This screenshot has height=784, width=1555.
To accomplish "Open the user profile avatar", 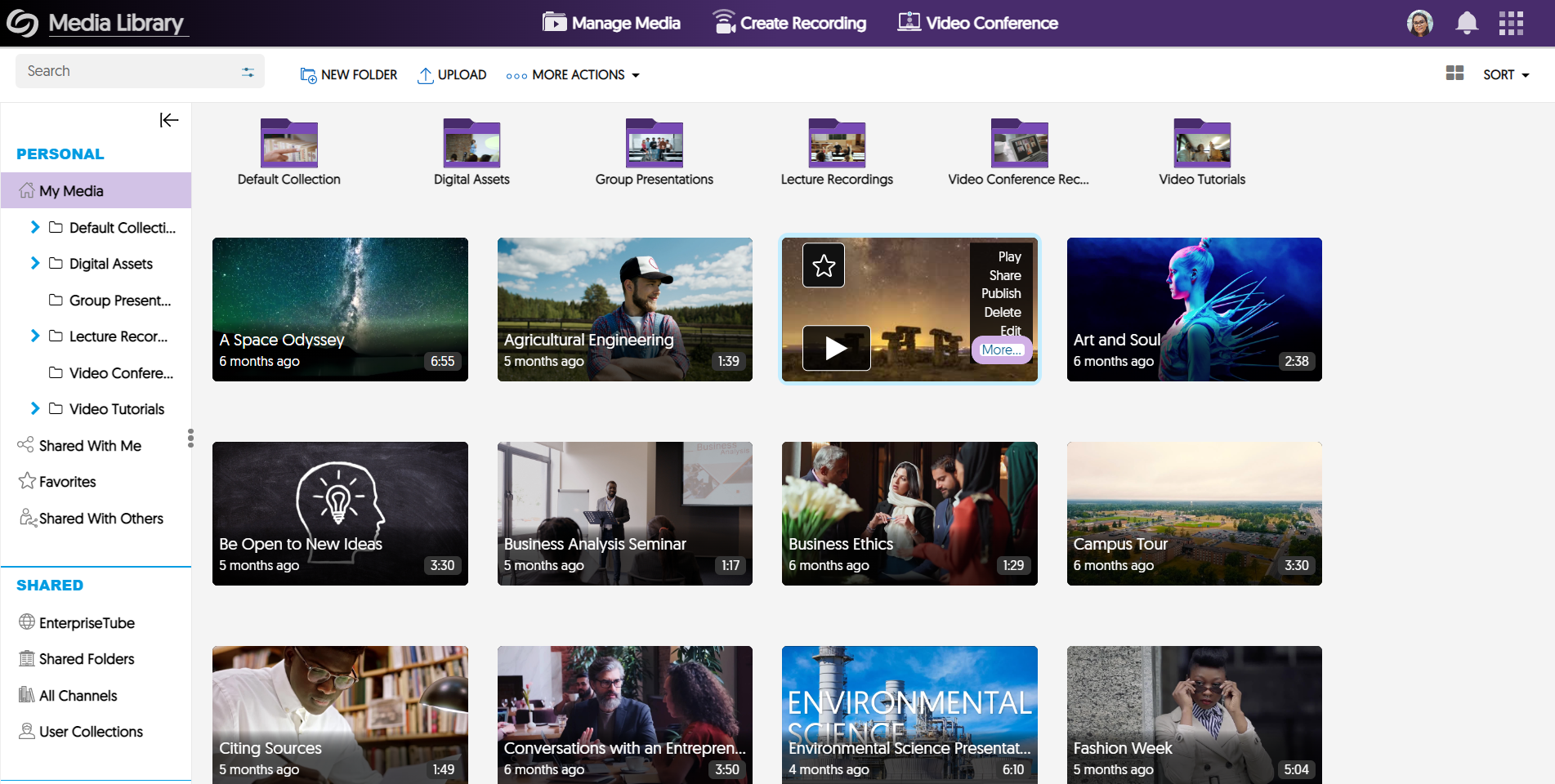I will coord(1420,23).
